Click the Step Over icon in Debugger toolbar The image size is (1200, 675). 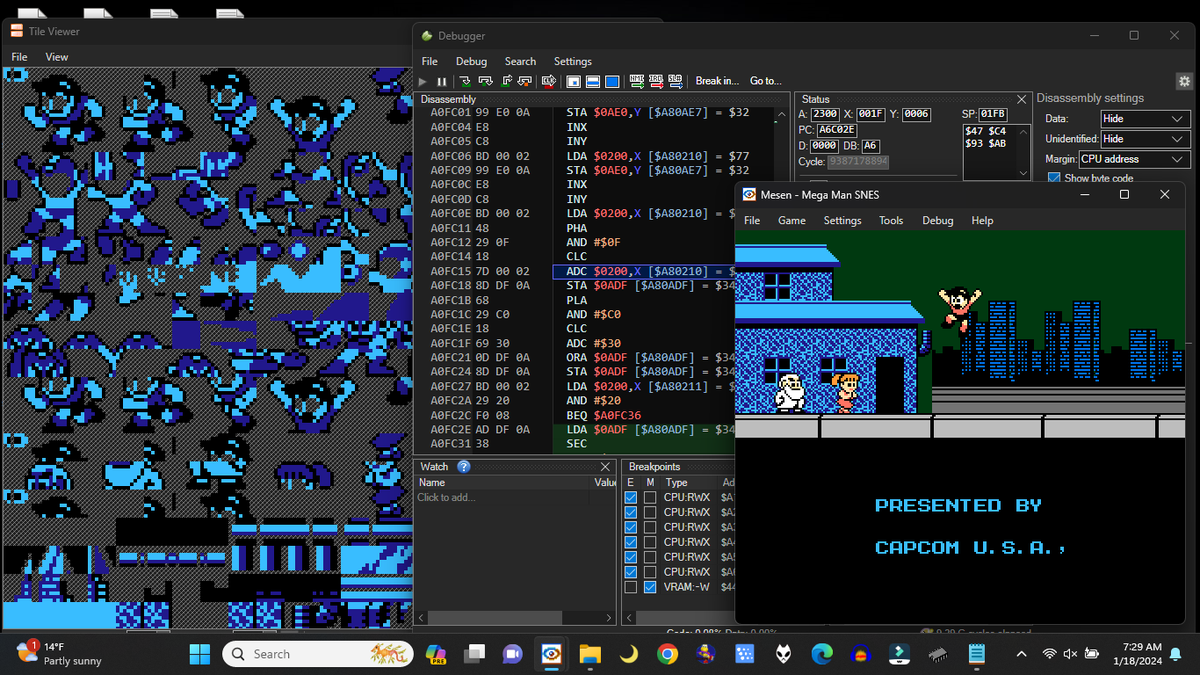[486, 81]
